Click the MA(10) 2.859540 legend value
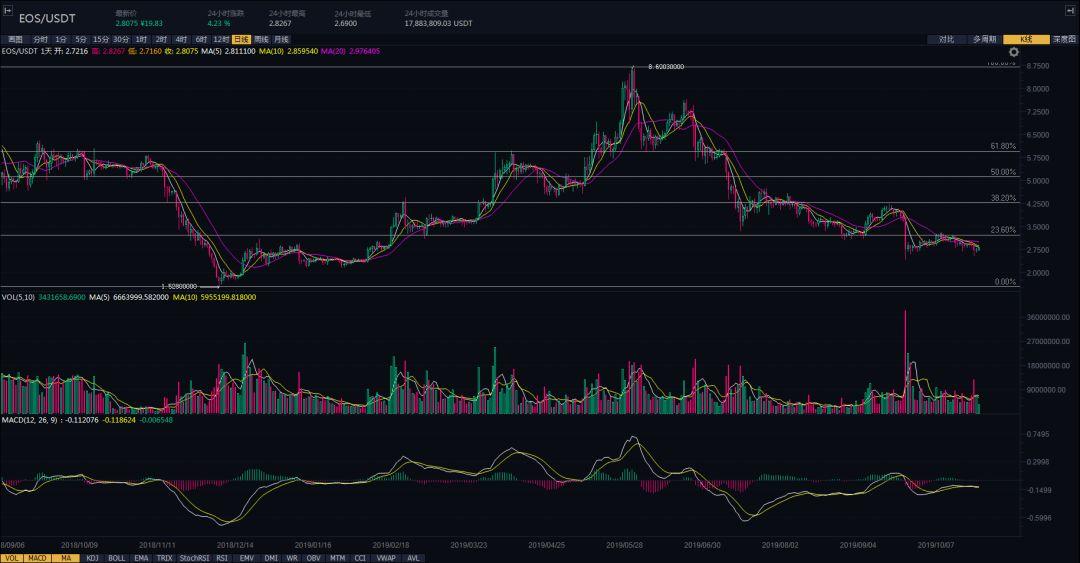Viewport: 1080px width, 563px height. (289, 51)
